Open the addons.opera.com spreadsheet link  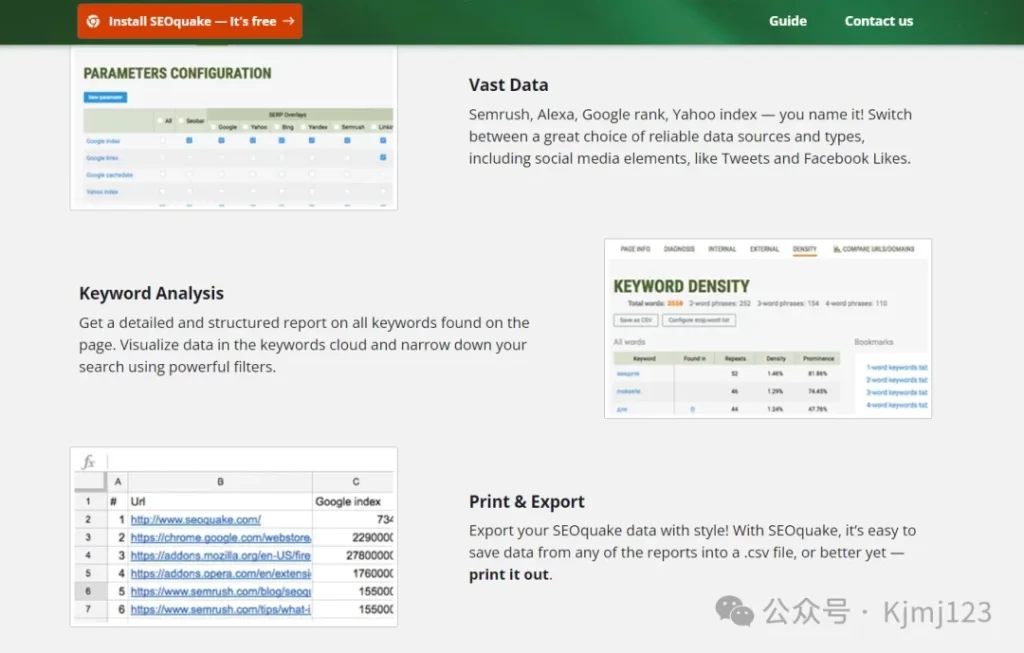[221, 573]
